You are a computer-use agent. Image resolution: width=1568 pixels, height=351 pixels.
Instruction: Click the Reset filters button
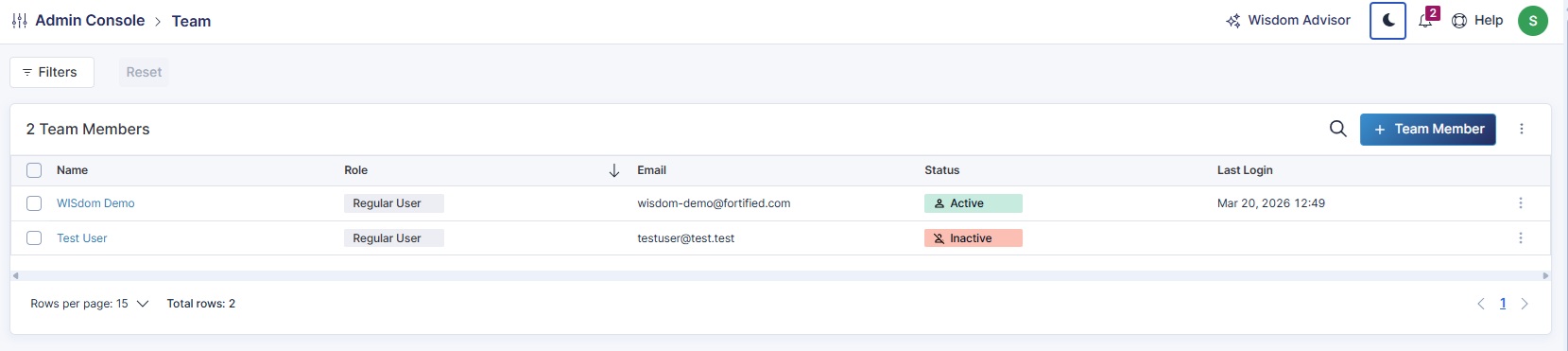click(x=144, y=72)
